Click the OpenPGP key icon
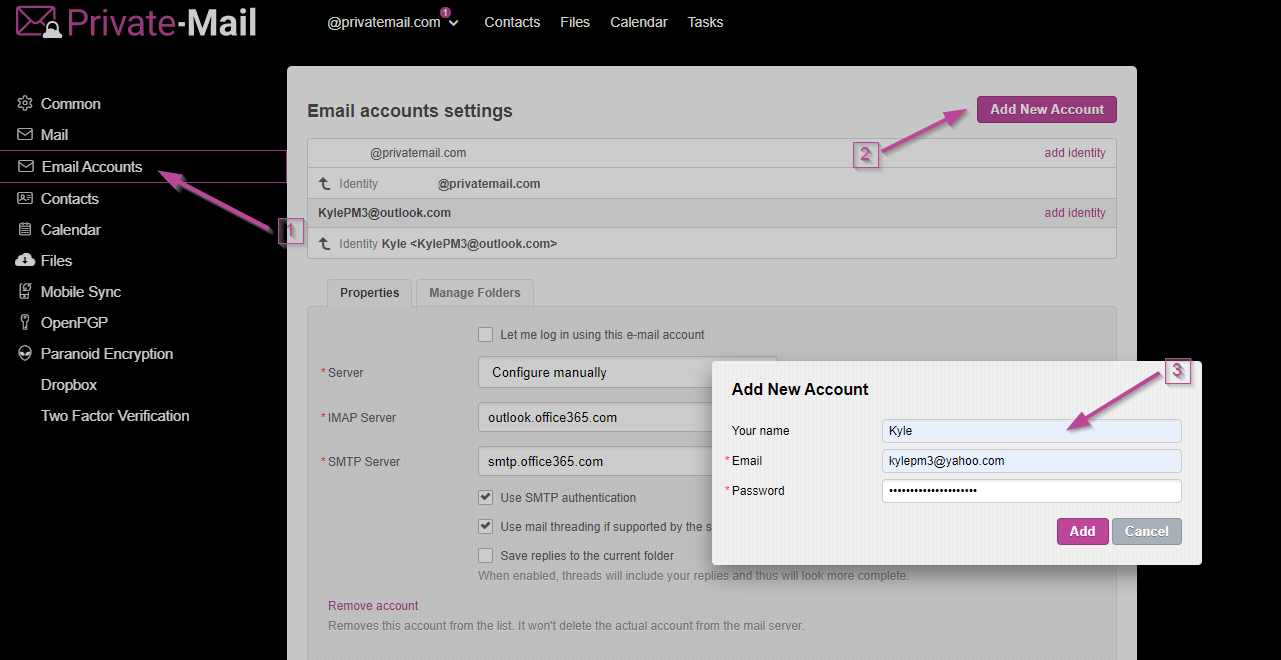Image resolution: width=1281 pixels, height=660 pixels. (25, 323)
